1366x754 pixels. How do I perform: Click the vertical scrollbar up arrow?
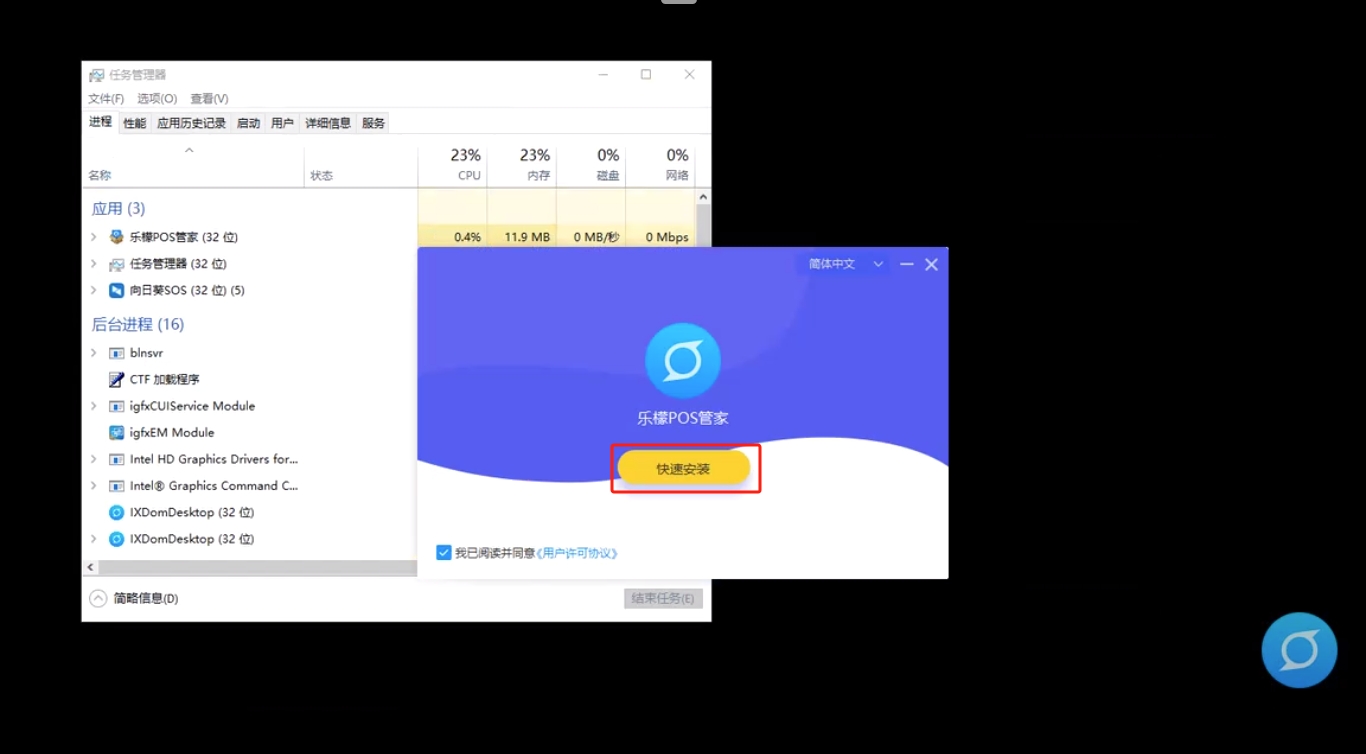pos(703,197)
